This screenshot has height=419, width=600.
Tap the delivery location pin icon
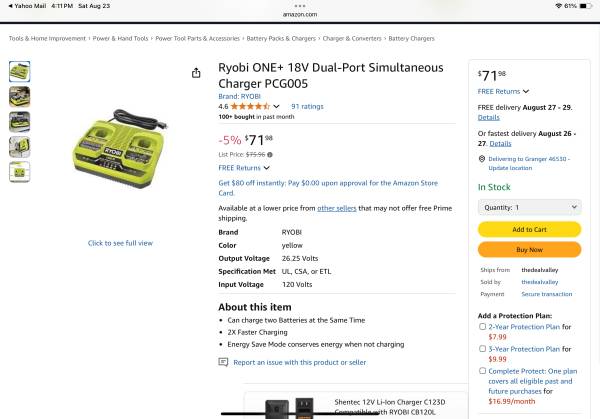point(482,158)
